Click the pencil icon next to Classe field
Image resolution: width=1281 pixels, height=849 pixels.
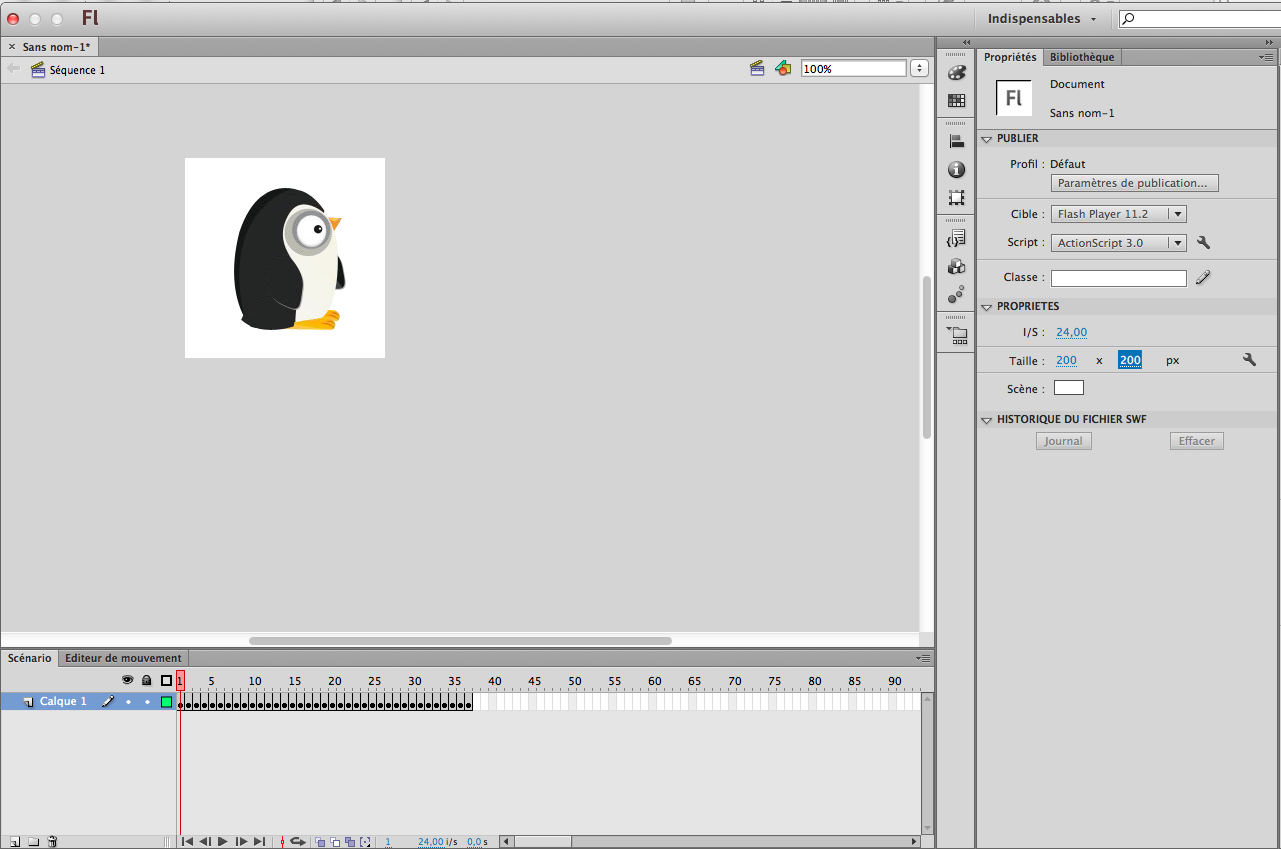pos(1203,278)
